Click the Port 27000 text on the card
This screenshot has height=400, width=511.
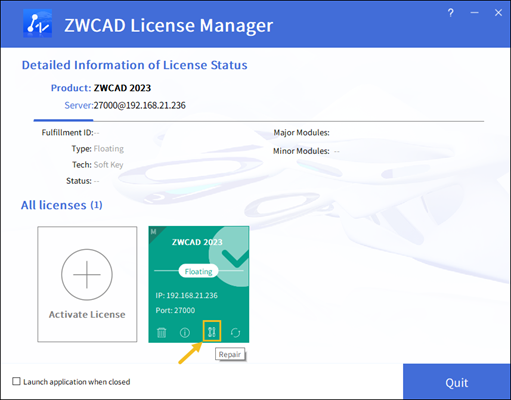click(175, 310)
